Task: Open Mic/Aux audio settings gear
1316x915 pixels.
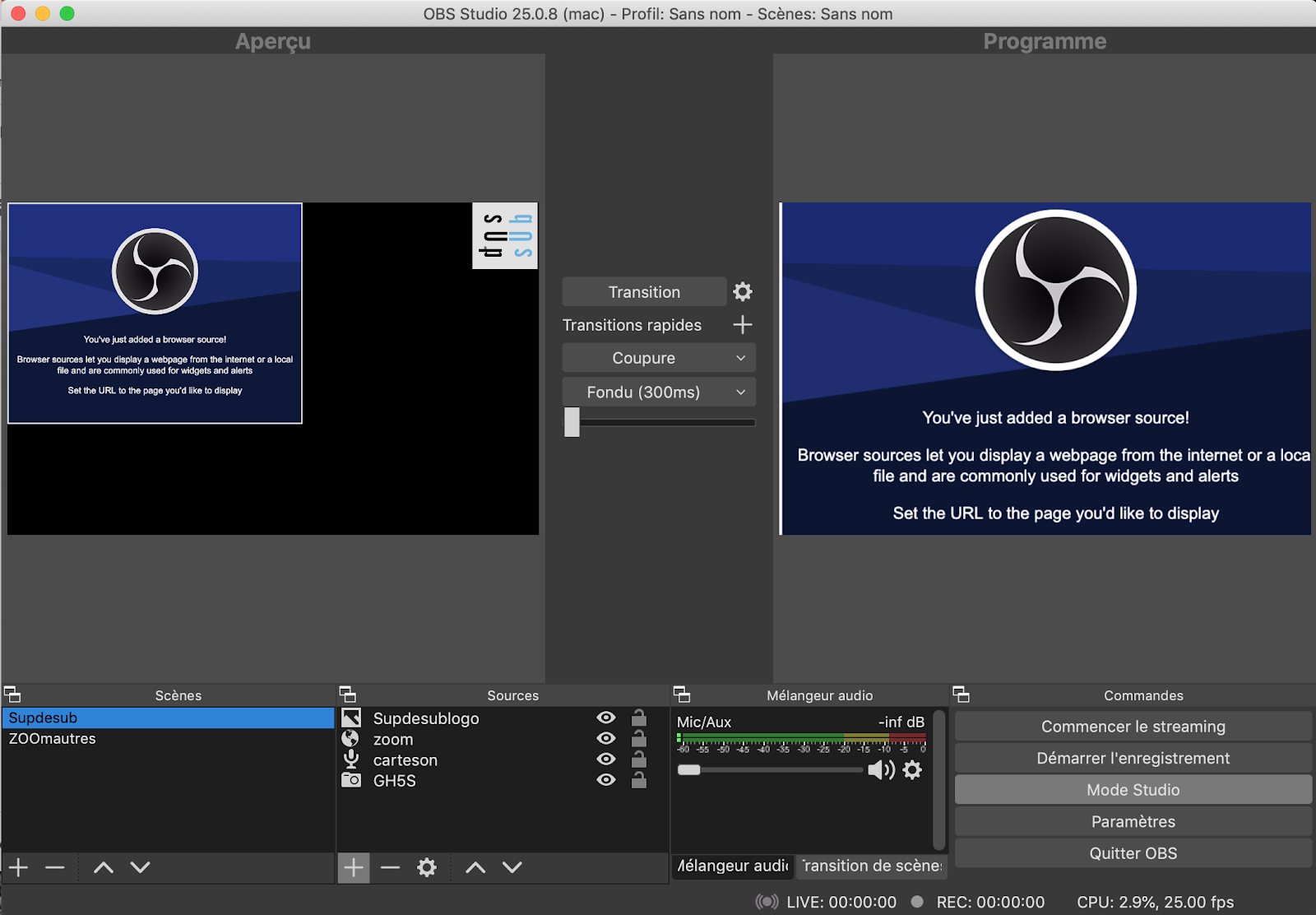Action: [x=912, y=770]
